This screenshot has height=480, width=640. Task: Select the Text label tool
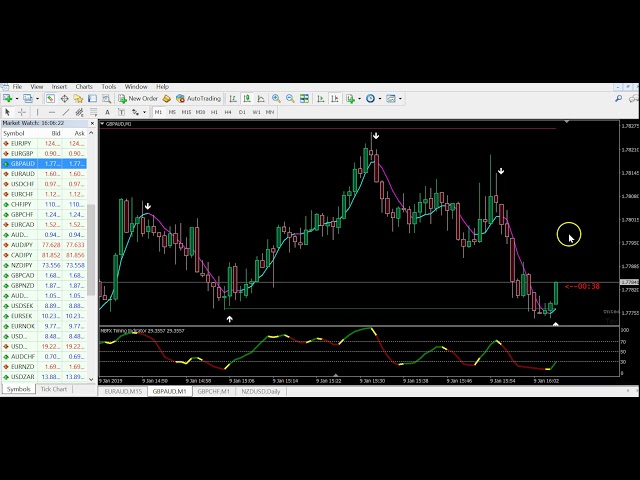tap(107, 112)
